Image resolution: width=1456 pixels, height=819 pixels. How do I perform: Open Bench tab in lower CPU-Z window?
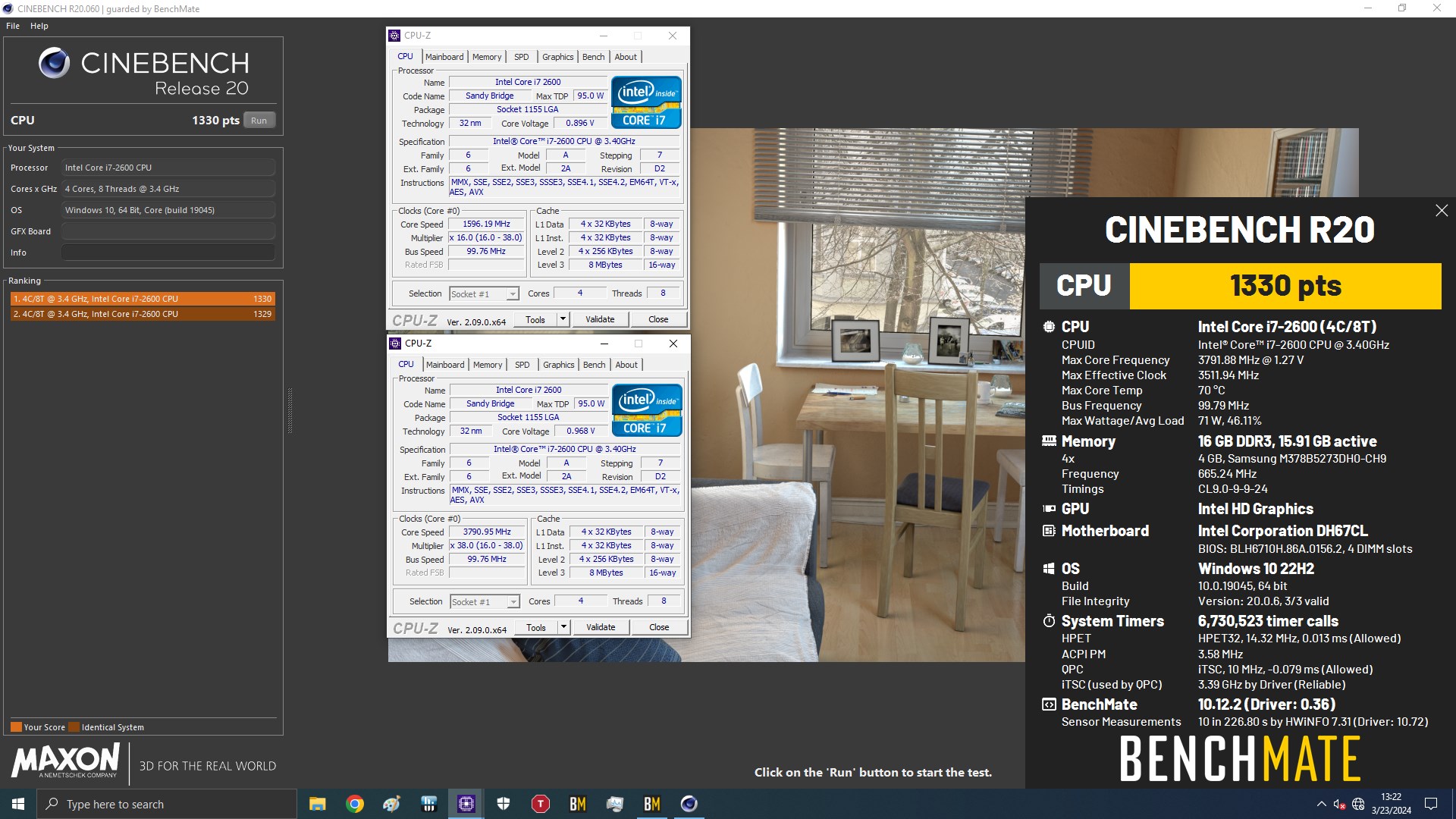[x=595, y=365]
